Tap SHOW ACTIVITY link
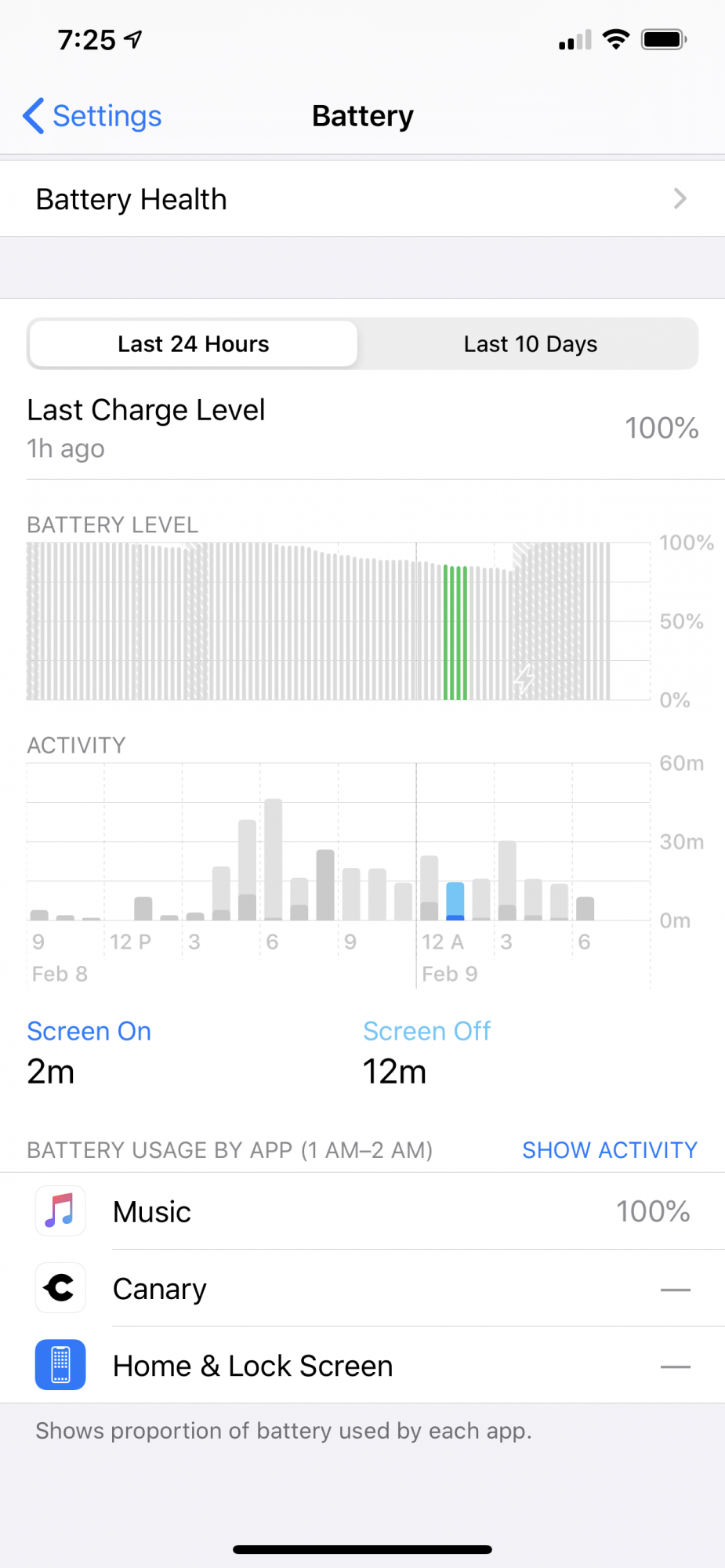725x1568 pixels. (610, 1150)
